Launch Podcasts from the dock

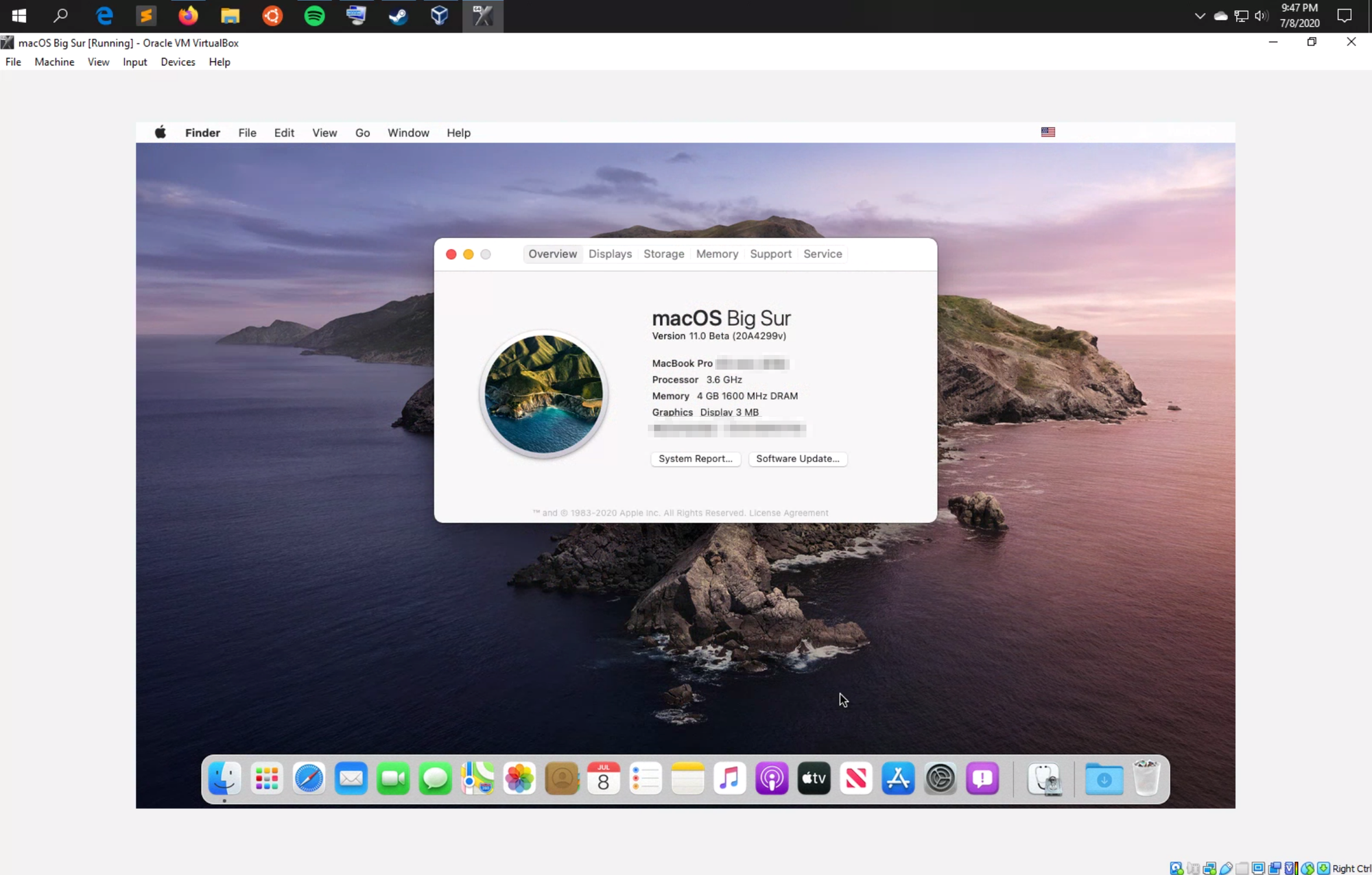click(x=772, y=778)
